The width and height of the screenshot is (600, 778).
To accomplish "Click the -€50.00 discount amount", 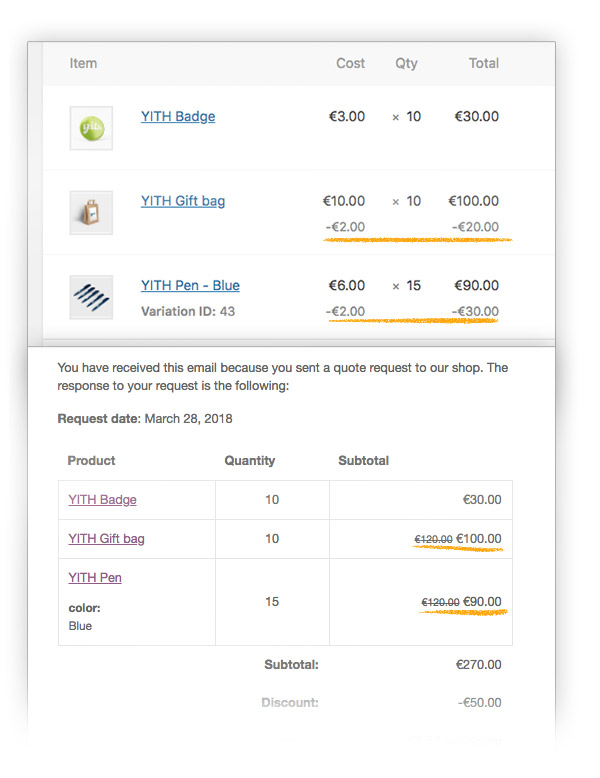I will 480,703.
